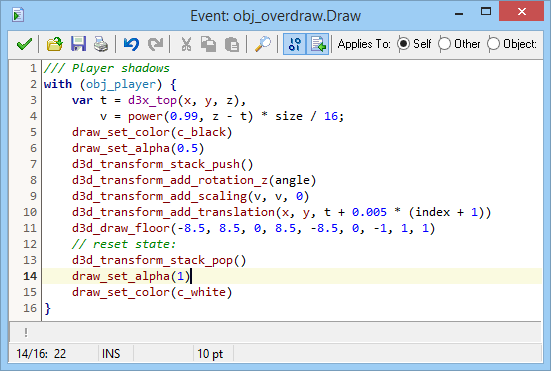Click the '10 pt' font size status

[210, 353]
